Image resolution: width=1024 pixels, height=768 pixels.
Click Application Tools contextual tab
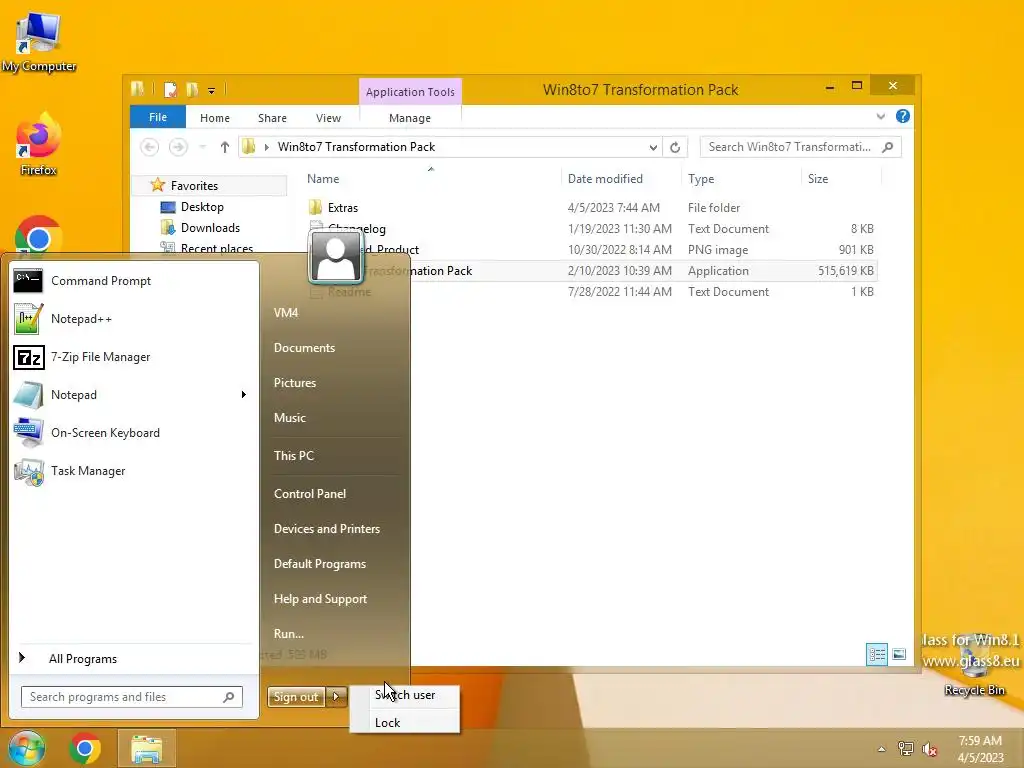[x=410, y=92]
